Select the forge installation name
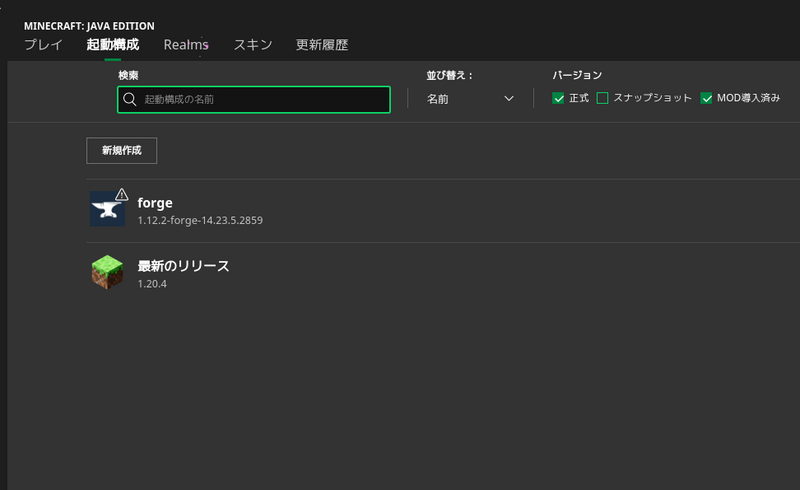Screen dimensions: 800x490 (x=155, y=203)
